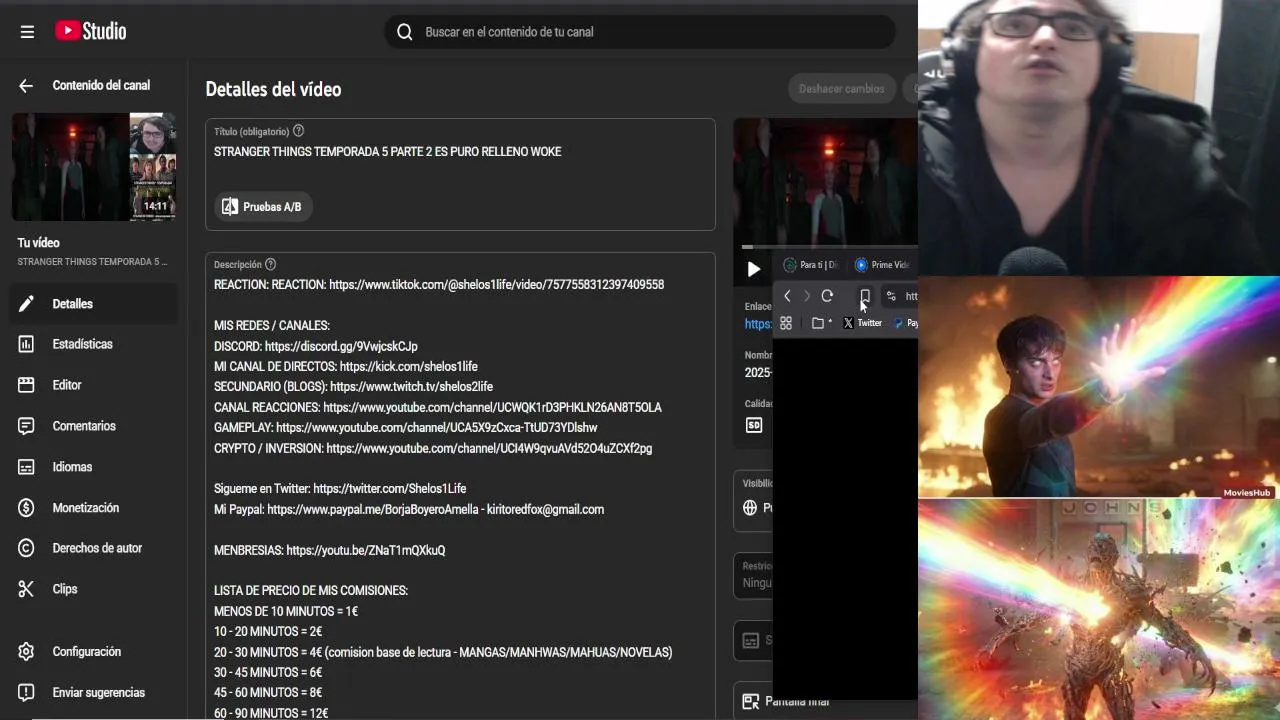Open Detalles in the sidebar
This screenshot has width=1280, height=720.
tap(94, 304)
